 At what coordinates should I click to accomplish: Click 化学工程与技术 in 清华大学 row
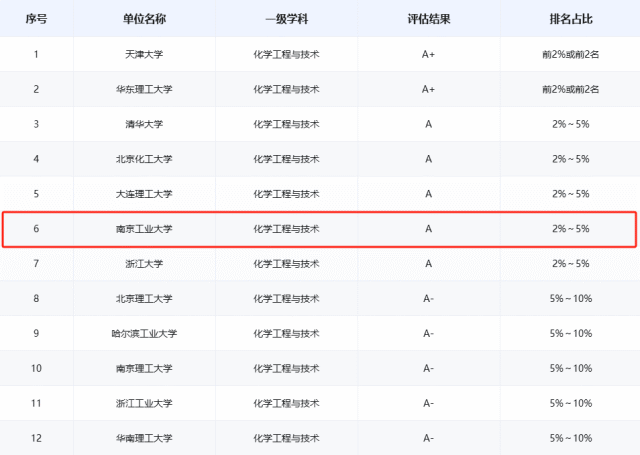tap(286, 124)
